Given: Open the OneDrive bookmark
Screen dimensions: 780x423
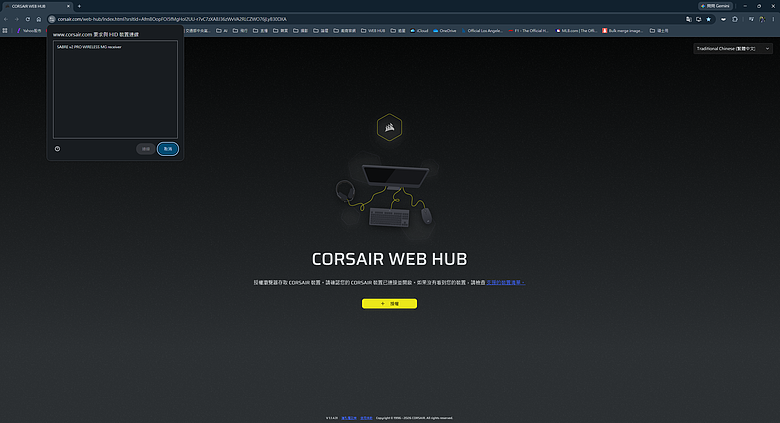Looking at the screenshot, I should click(445, 30).
